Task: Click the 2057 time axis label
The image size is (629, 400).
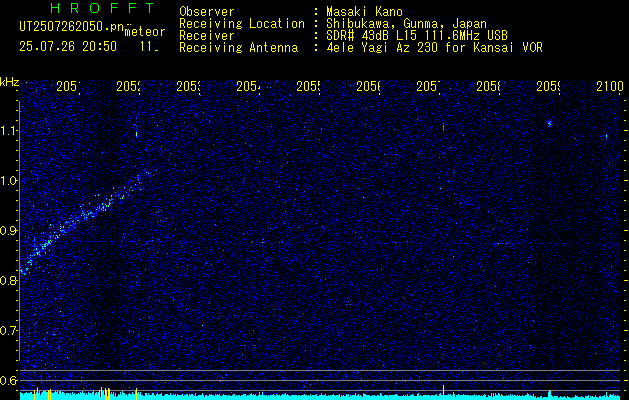Action: click(x=428, y=86)
